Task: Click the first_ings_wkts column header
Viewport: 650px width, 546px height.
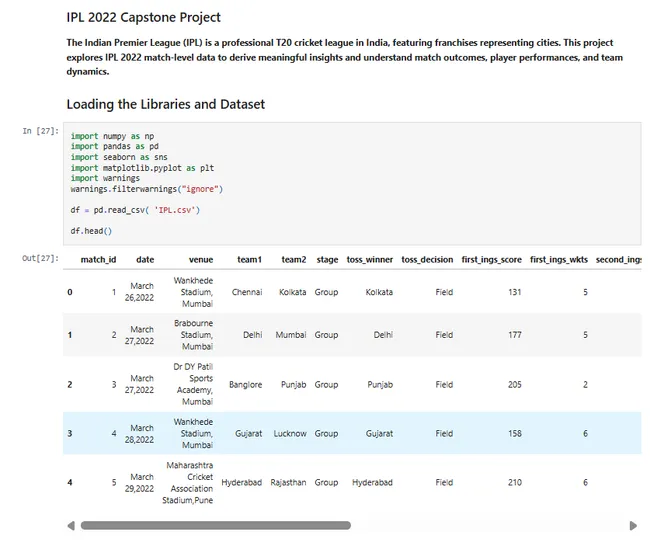Action: (x=559, y=260)
